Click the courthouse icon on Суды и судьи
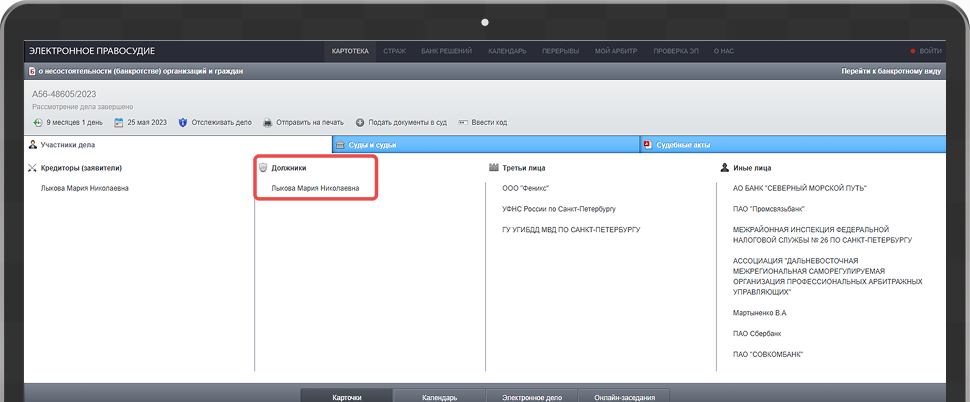970x402 pixels. point(340,145)
